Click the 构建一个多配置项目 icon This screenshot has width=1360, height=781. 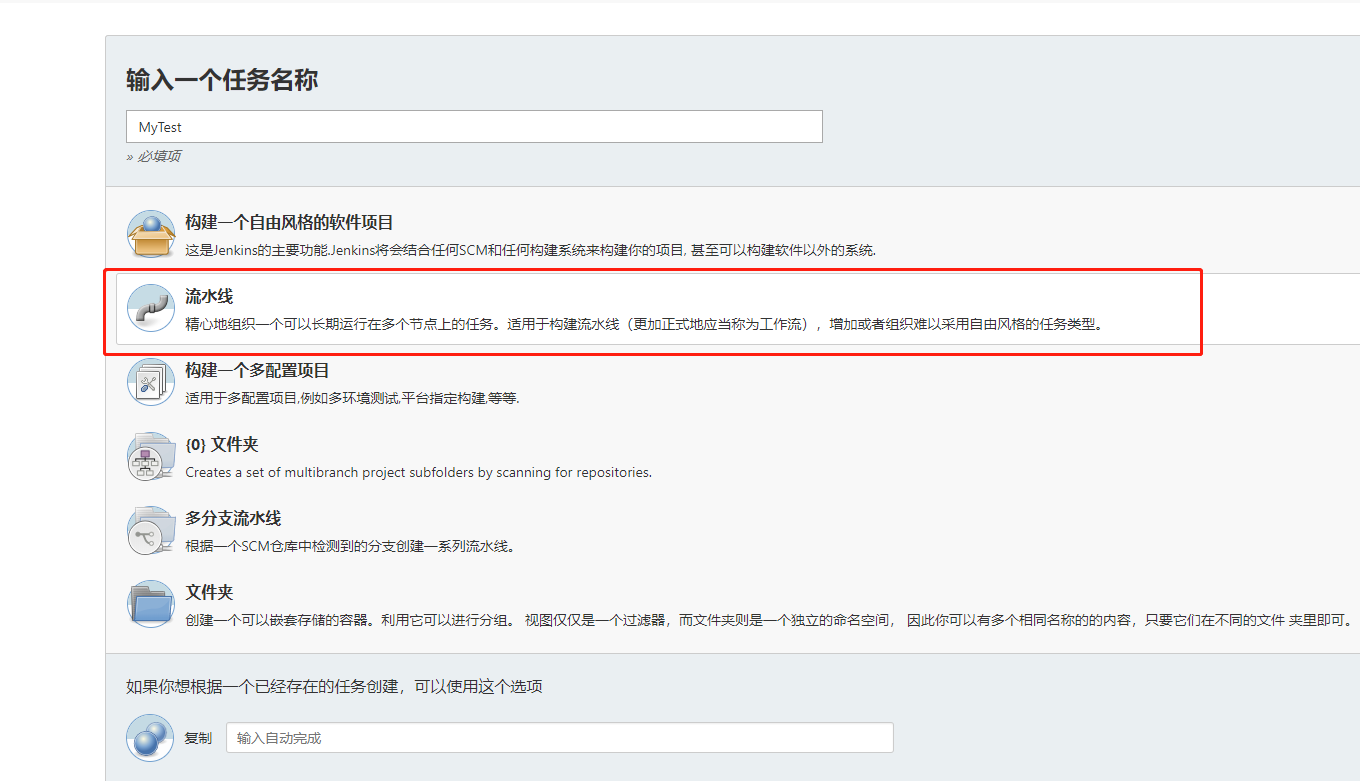click(151, 382)
